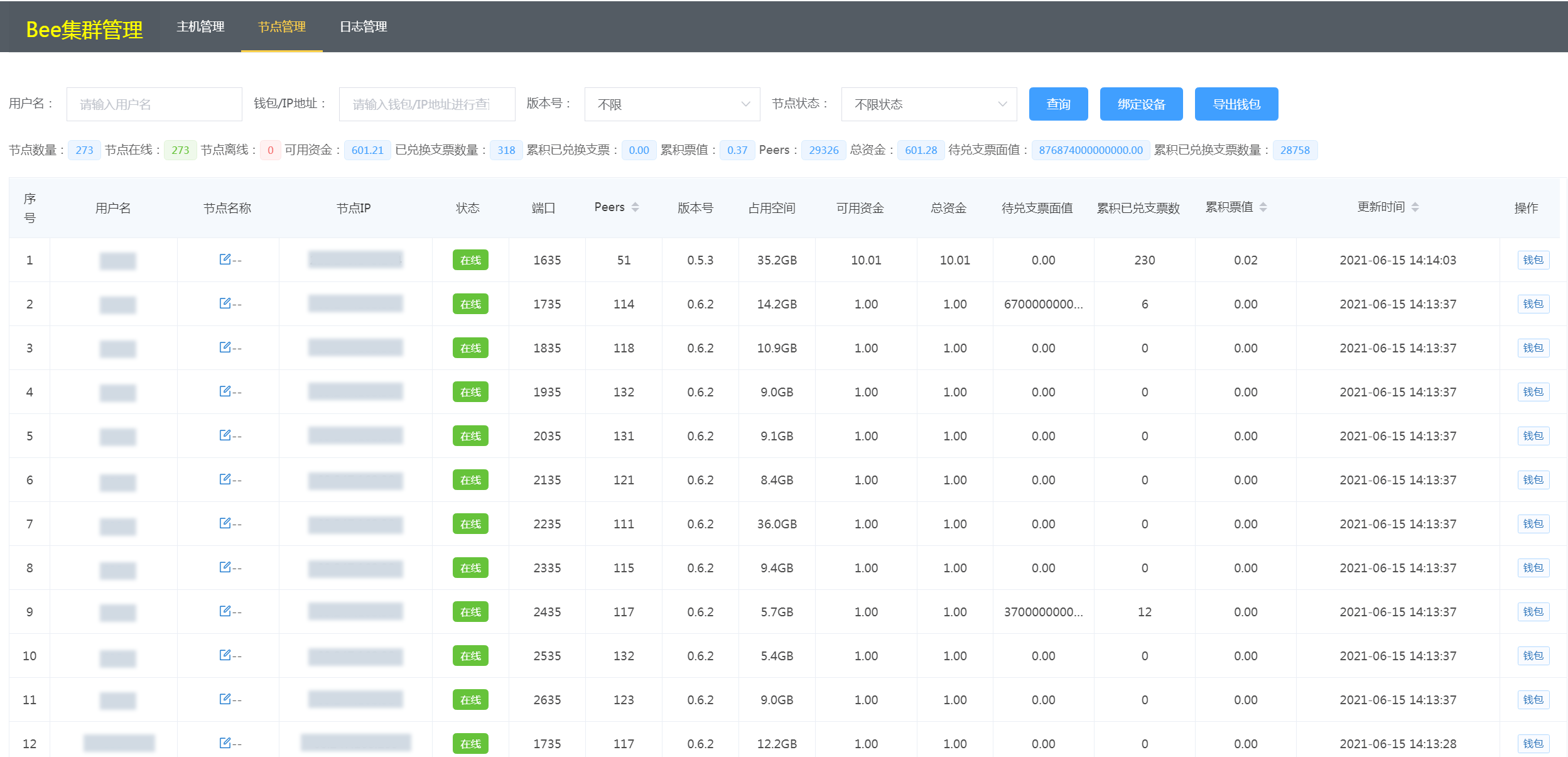The image size is (1568, 757).
Task: Click the 钱包/IP地址 search input
Action: [x=427, y=104]
